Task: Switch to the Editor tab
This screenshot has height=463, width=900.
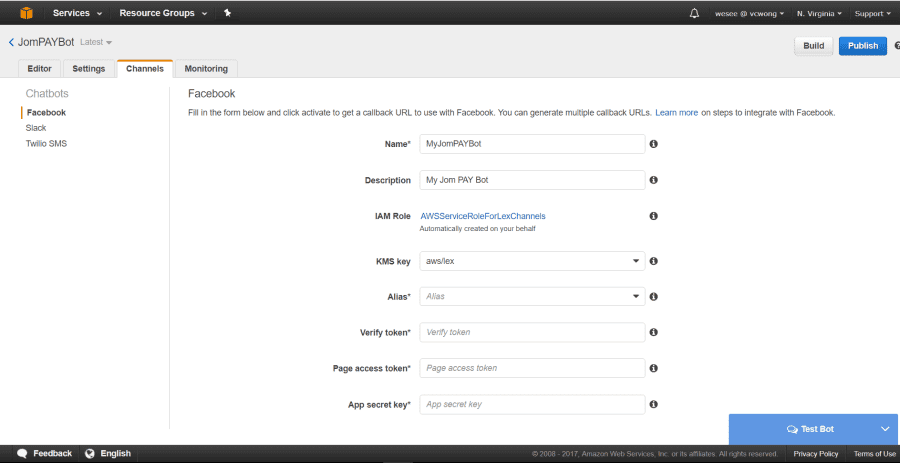Action: 40,68
